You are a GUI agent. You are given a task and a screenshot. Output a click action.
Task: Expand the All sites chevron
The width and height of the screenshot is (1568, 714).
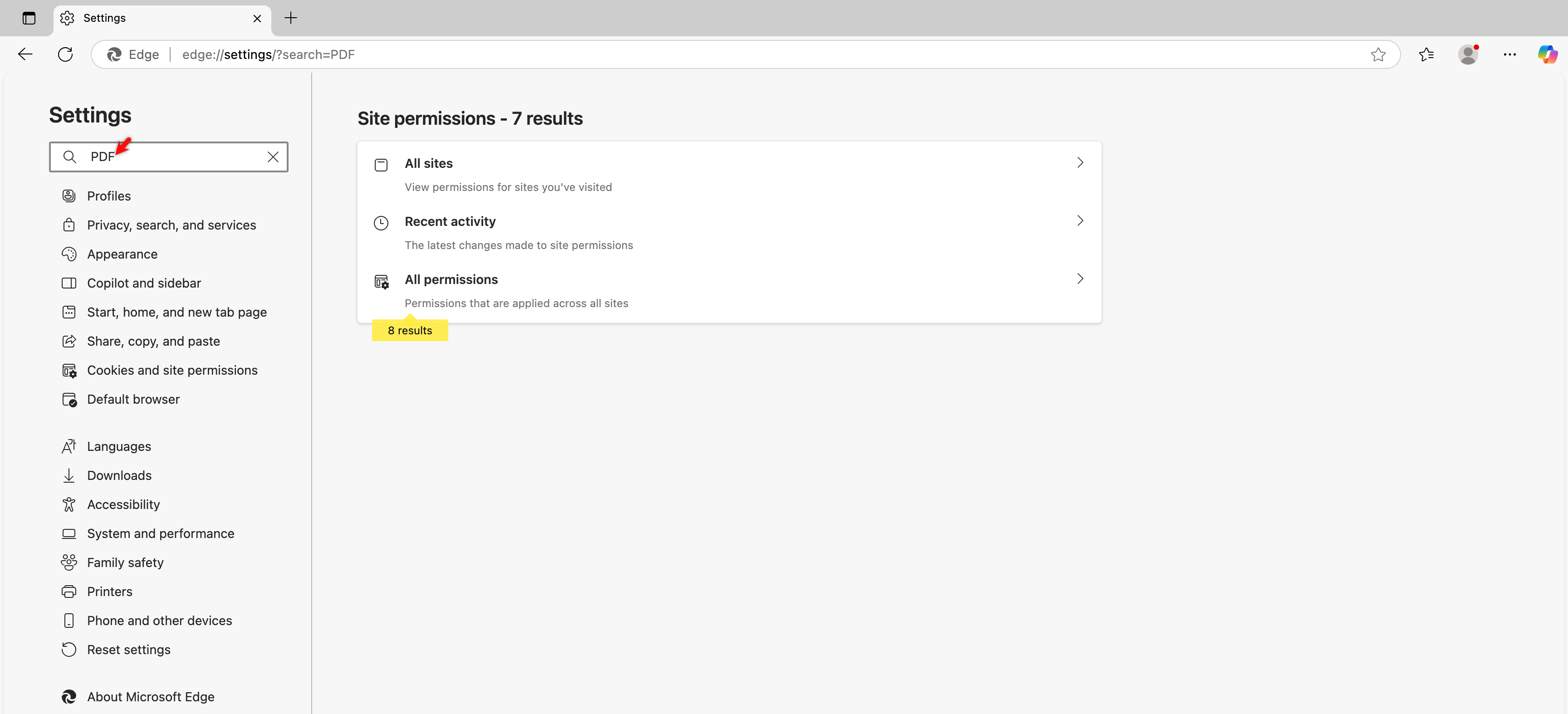click(1080, 162)
